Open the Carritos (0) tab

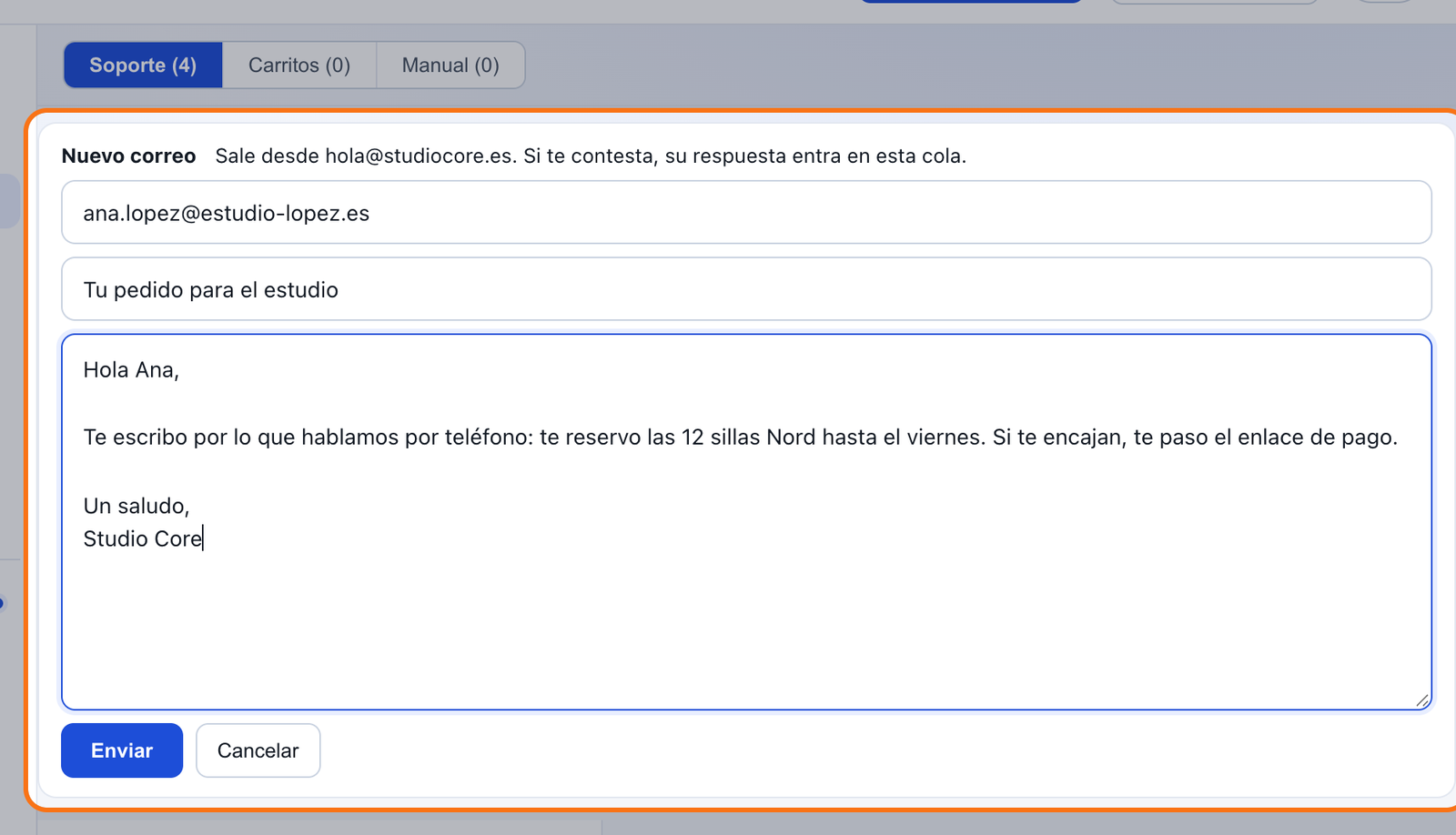299,65
